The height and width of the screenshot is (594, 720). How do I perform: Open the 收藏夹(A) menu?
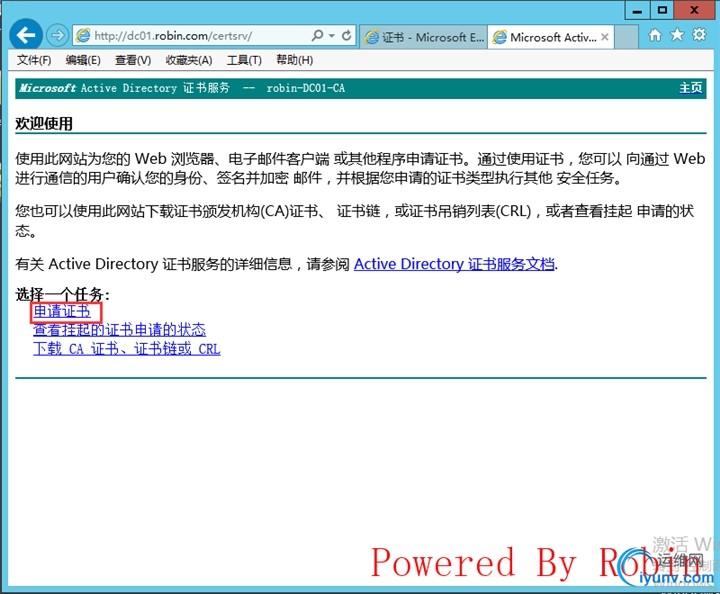pyautogui.click(x=189, y=60)
